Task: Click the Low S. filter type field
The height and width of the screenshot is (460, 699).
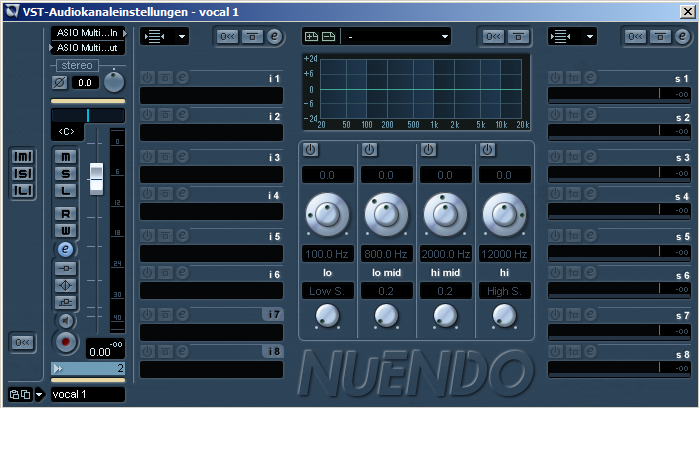Action: click(x=328, y=291)
